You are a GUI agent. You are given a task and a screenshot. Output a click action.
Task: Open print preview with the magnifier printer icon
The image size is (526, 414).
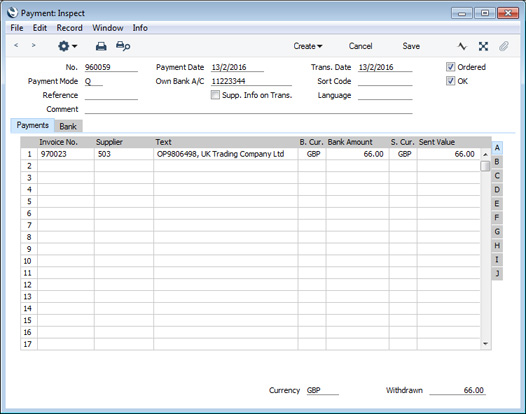tap(123, 46)
